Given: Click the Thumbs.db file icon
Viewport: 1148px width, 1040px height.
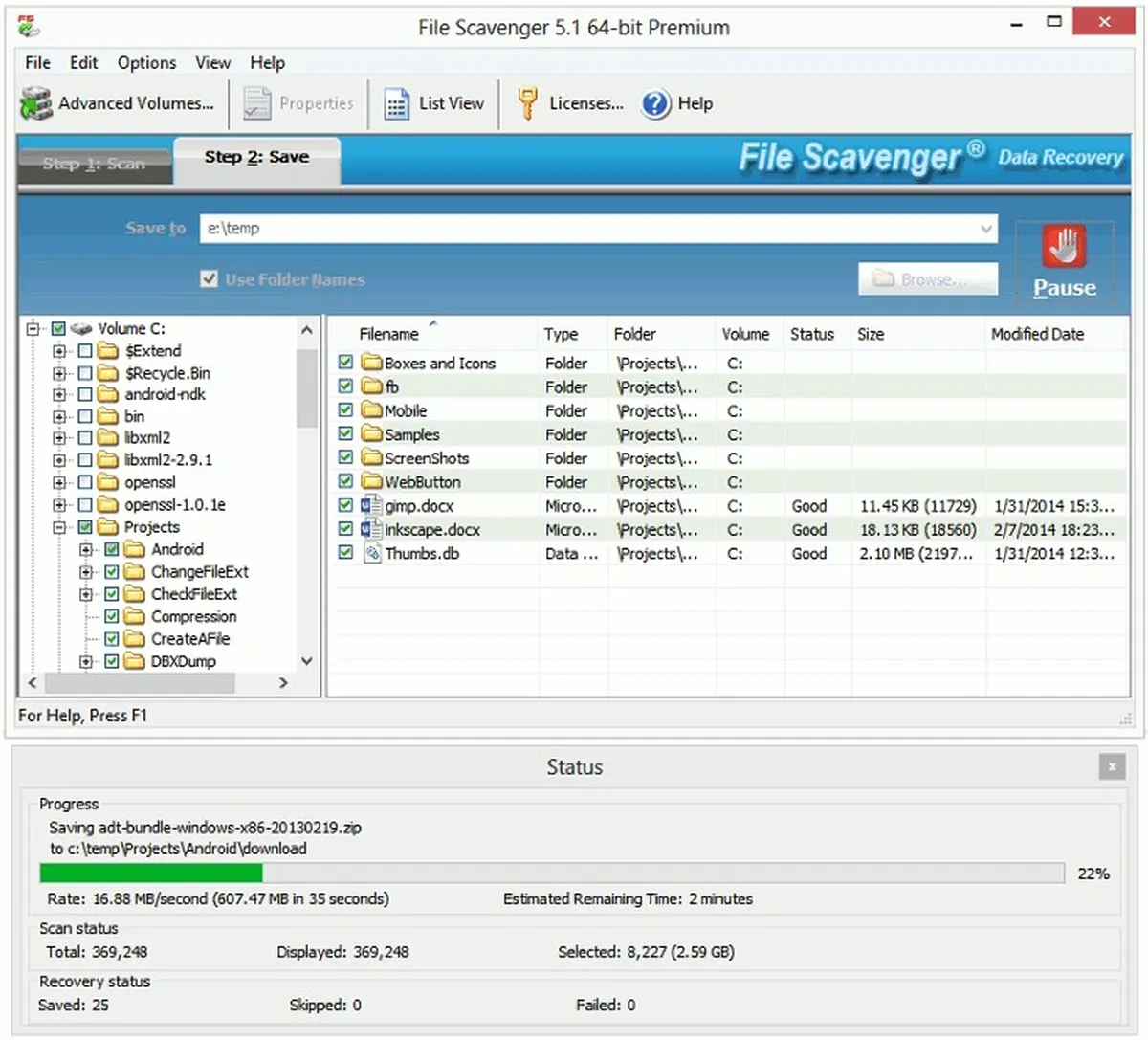Looking at the screenshot, I should [x=371, y=553].
